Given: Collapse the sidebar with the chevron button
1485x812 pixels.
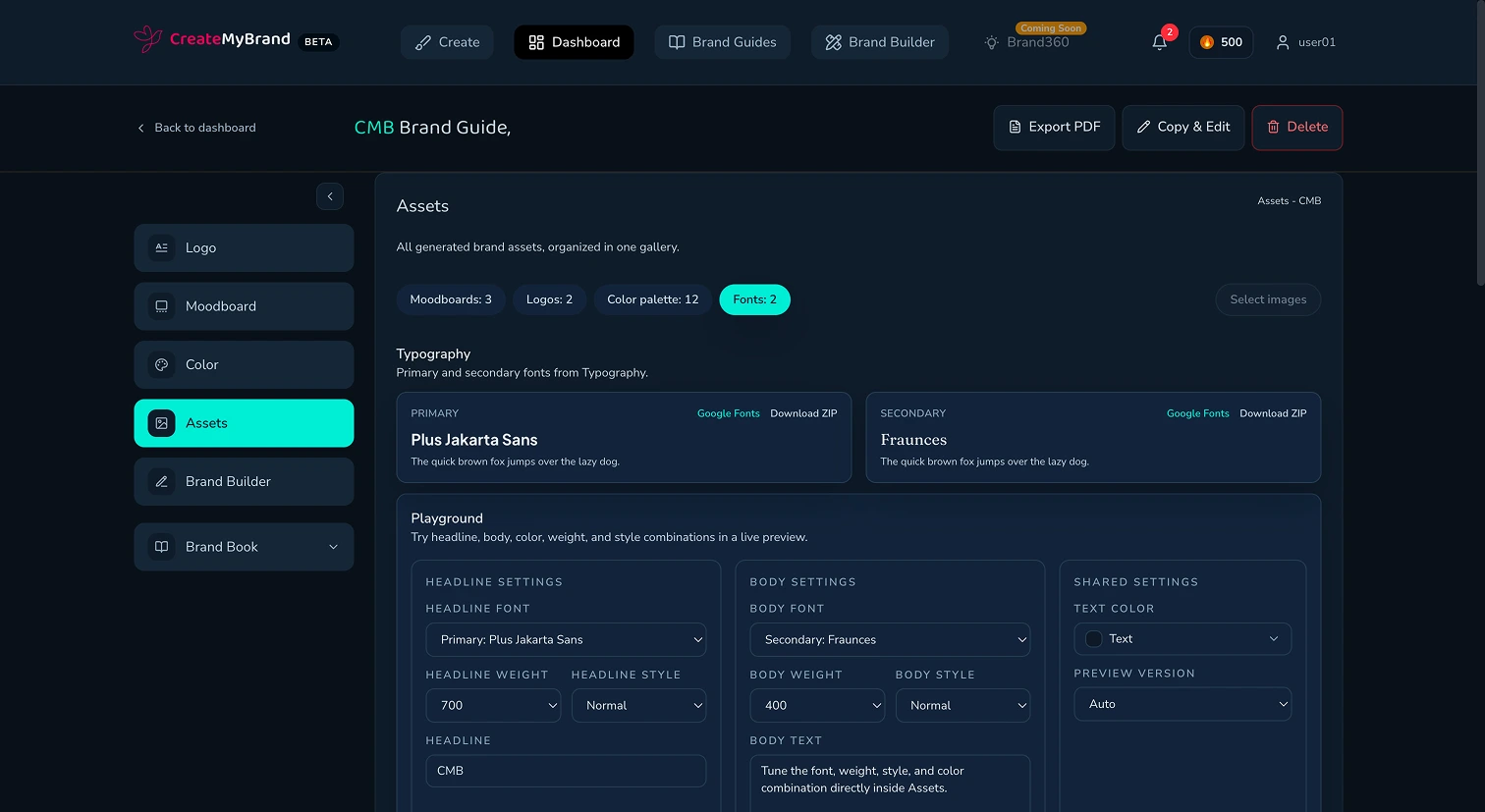Looking at the screenshot, I should (330, 196).
